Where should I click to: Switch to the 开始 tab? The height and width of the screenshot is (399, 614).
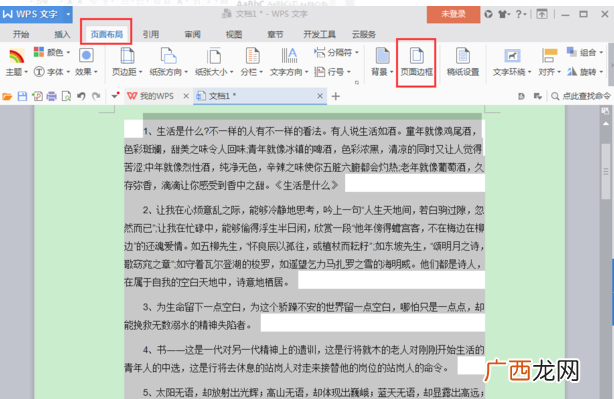(x=21, y=34)
